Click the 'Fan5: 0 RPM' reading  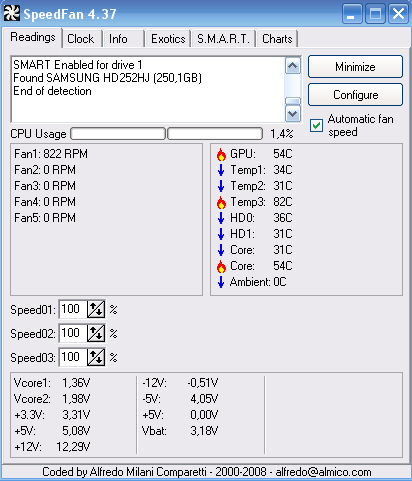(45, 218)
